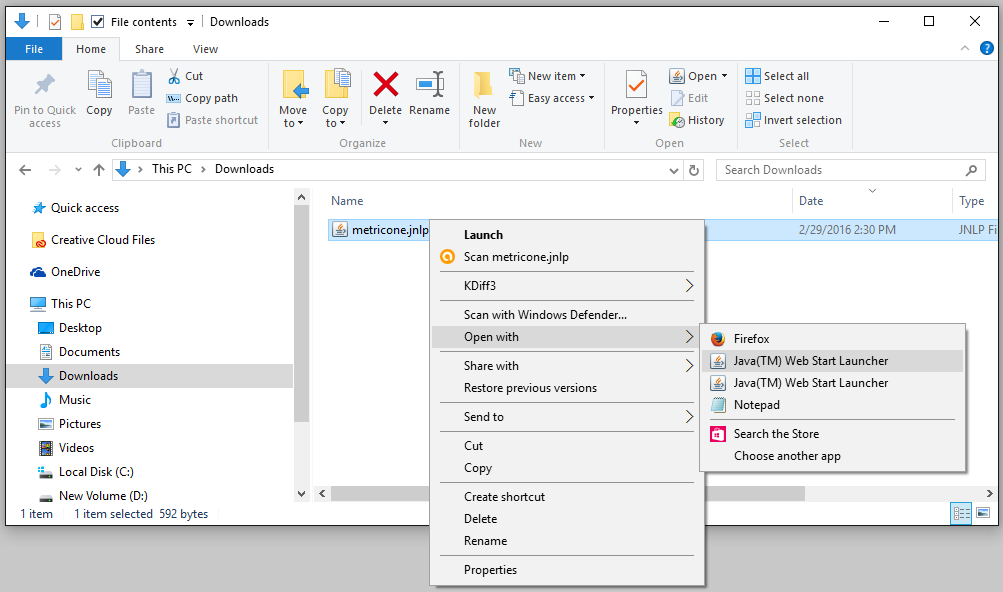Viewport: 1003px width, 592px height.
Task: Click the search magnifier icon
Action: click(971, 170)
